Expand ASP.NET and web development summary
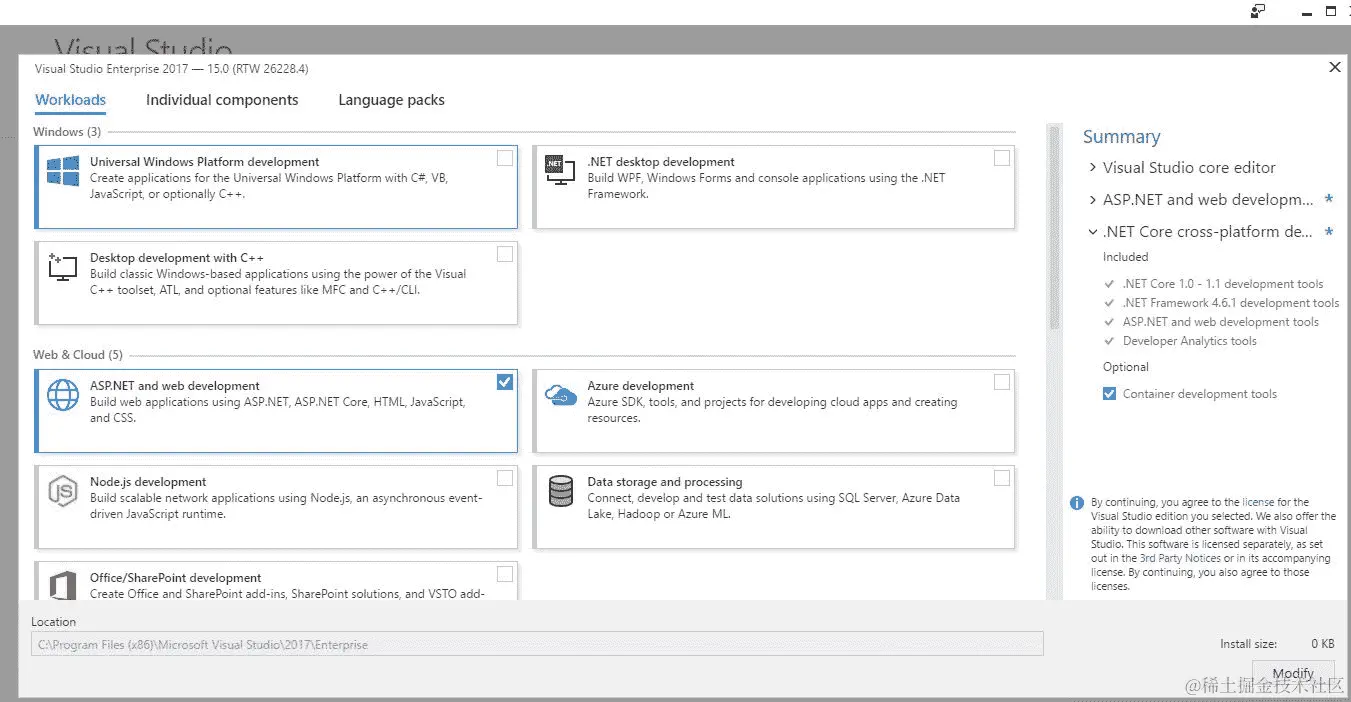The width and height of the screenshot is (1351, 702). coord(1092,200)
